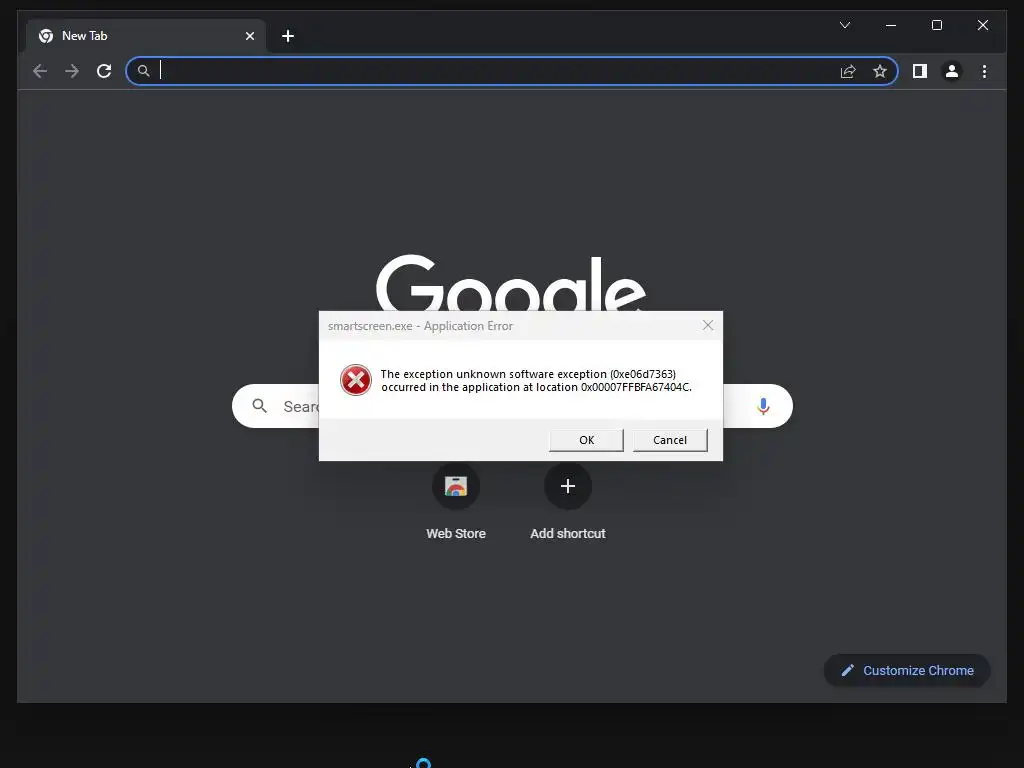Viewport: 1024px width, 768px height.
Task: Bookmark this tab with the star icon
Action: pyautogui.click(x=880, y=71)
